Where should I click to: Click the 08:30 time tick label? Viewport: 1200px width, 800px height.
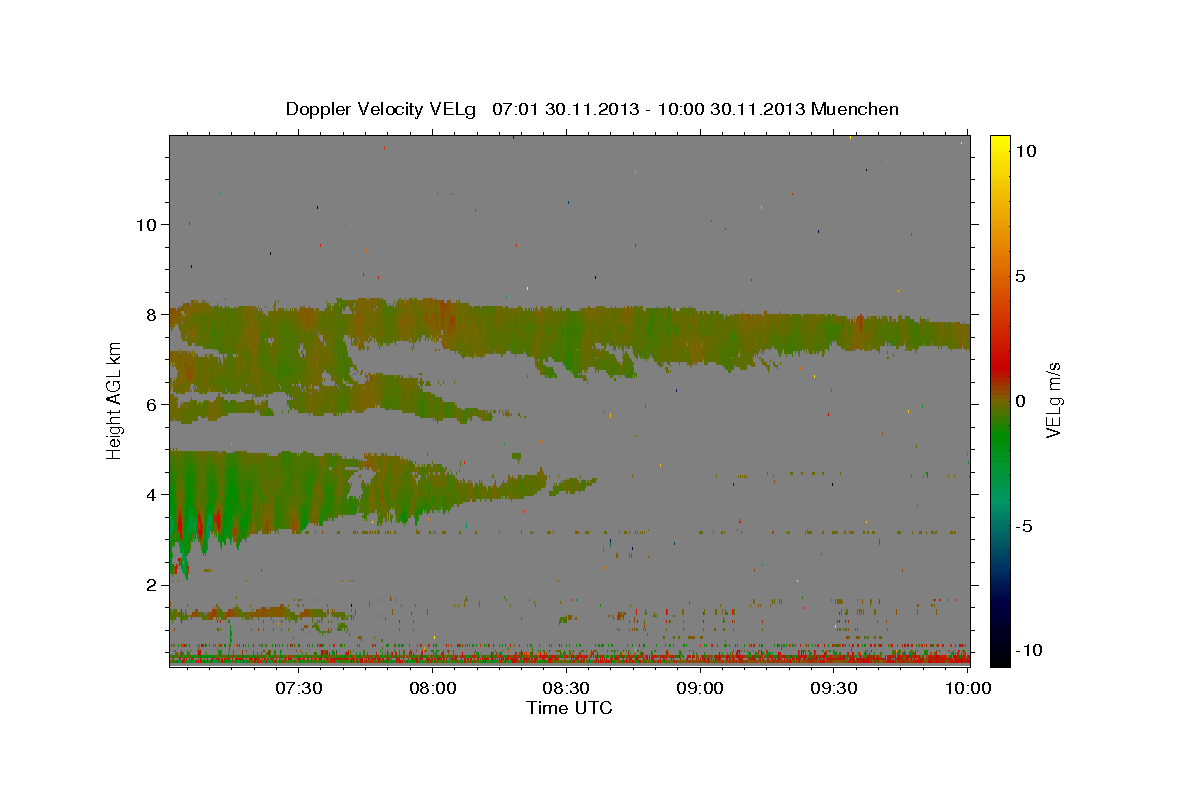(x=567, y=688)
